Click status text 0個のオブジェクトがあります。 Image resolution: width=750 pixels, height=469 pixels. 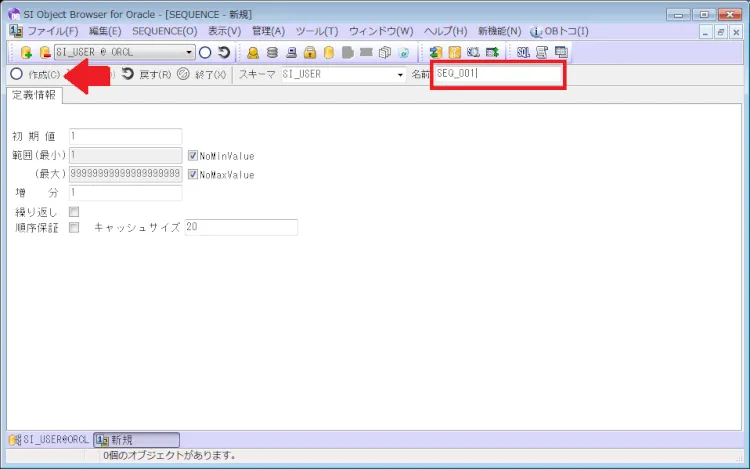click(x=170, y=455)
